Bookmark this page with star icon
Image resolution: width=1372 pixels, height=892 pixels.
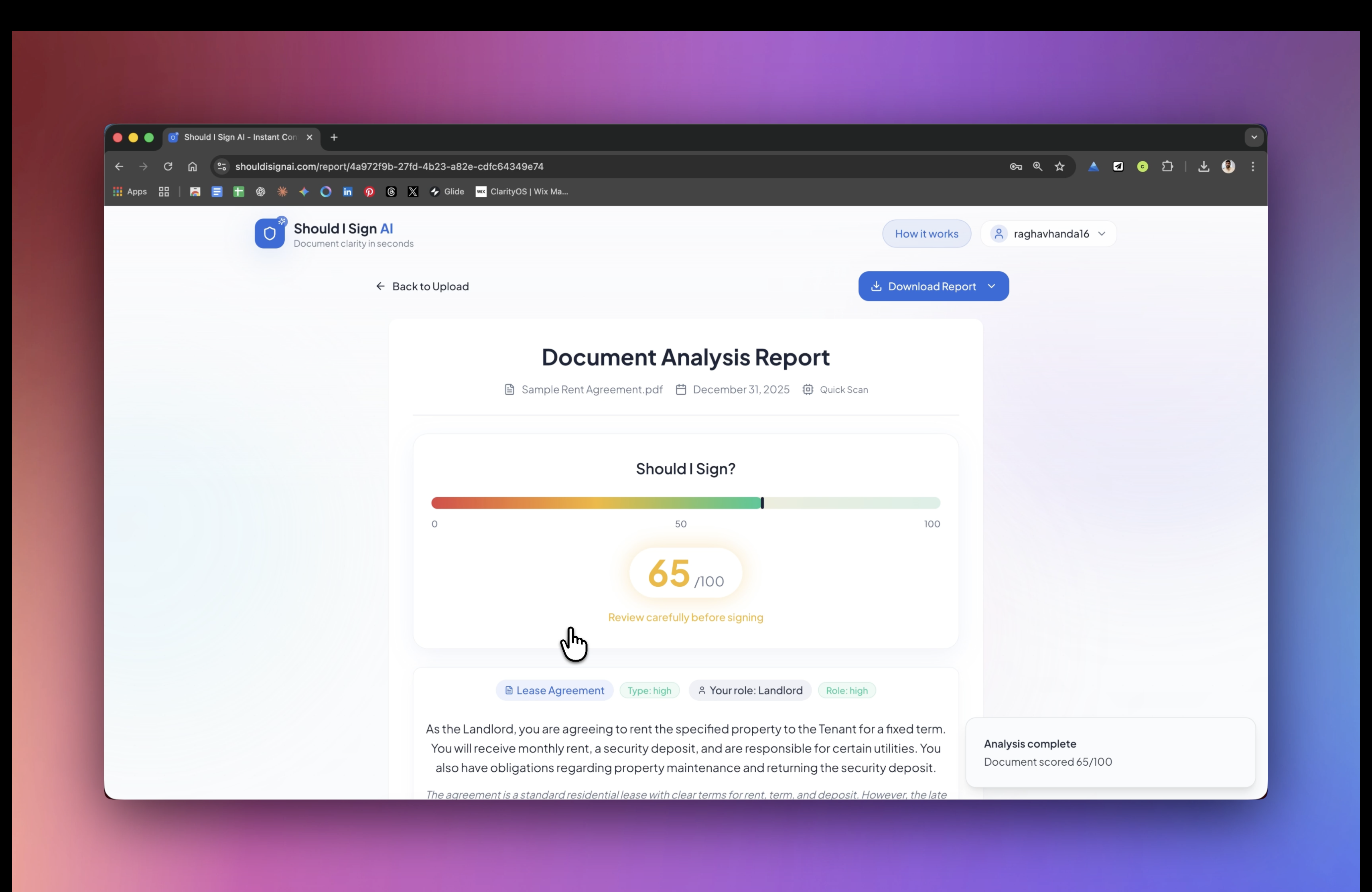1059,166
